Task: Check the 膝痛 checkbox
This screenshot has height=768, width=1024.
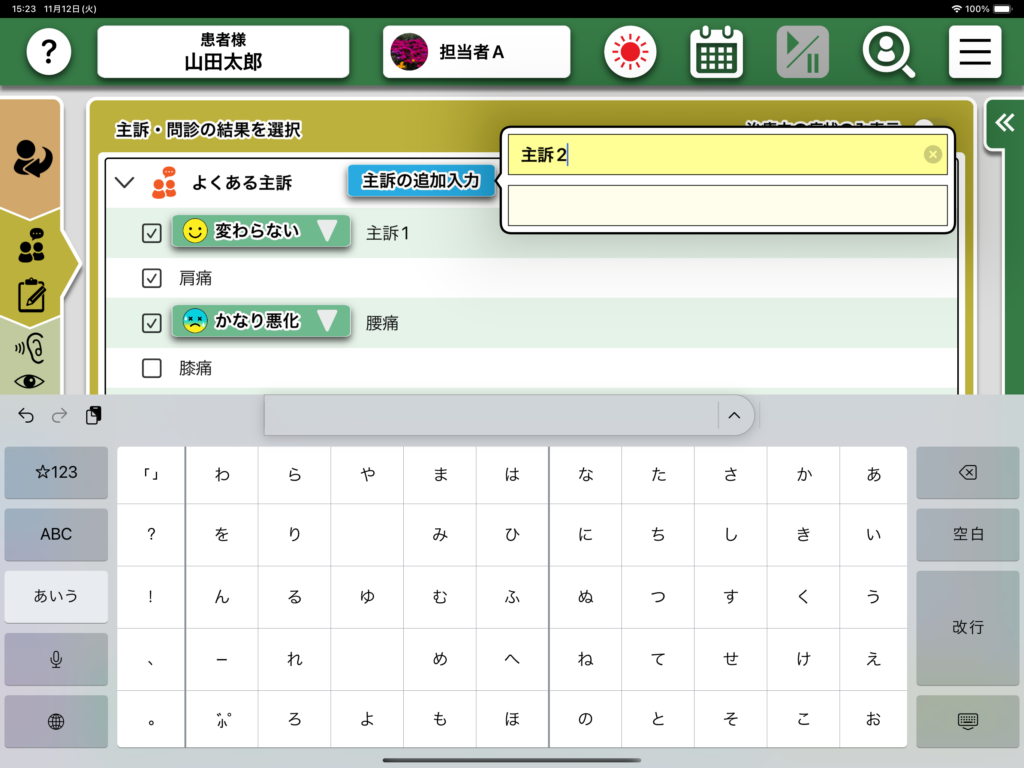Action: tap(152, 368)
